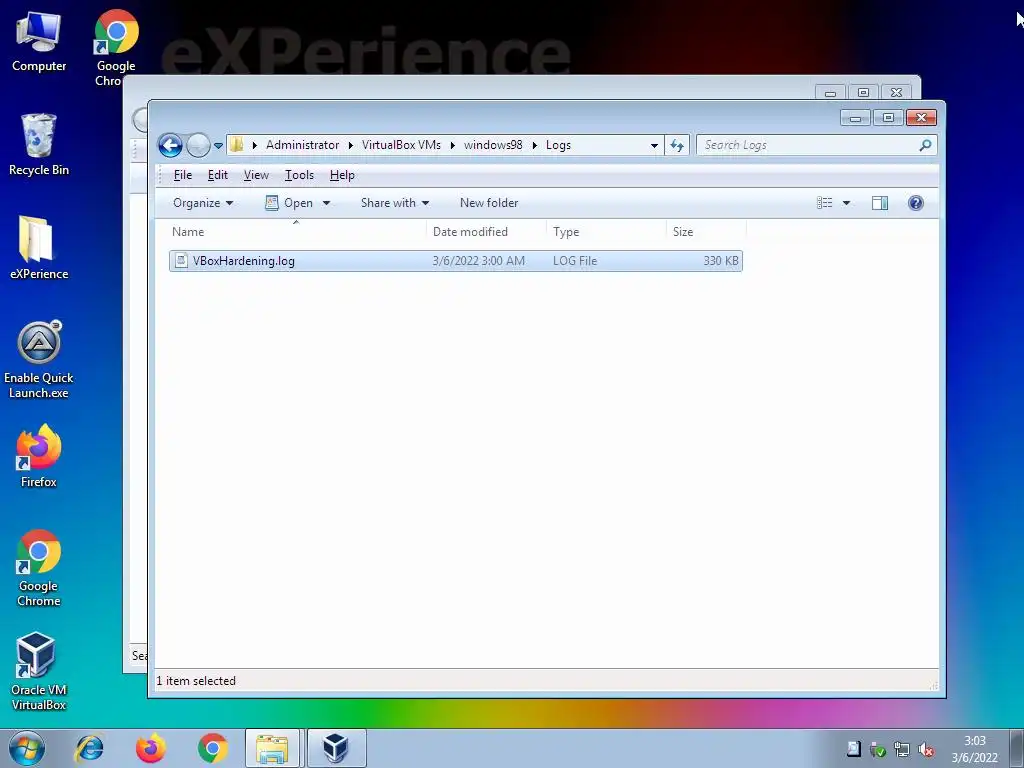Open the Recycle Bin desktop icon
Image resolution: width=1024 pixels, height=768 pixels.
pyautogui.click(x=39, y=145)
